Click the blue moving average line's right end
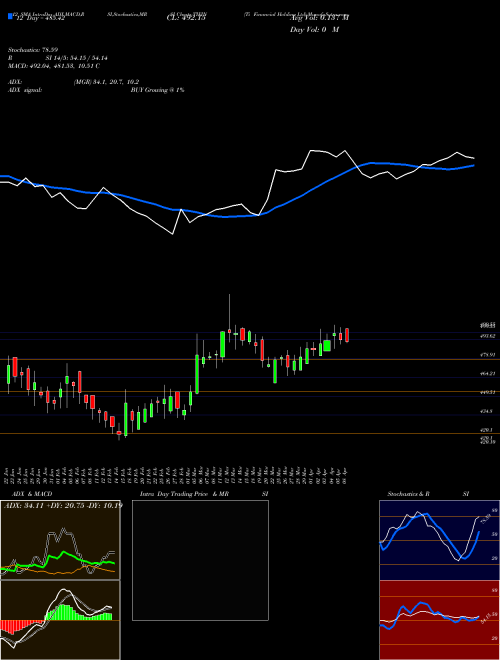Viewport: 500px width, 660px height. pos(473,165)
